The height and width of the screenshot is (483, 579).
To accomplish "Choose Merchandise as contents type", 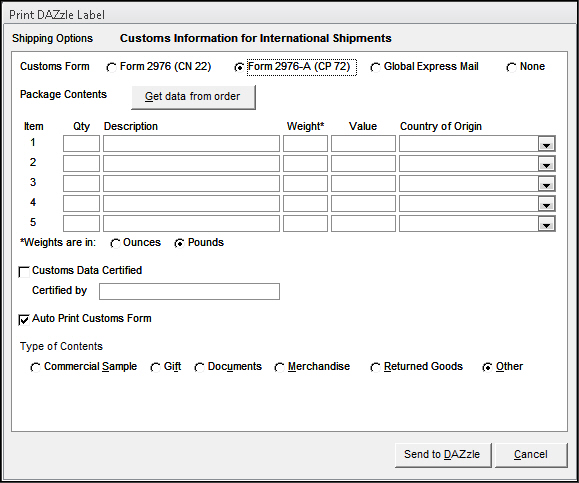I will pos(280,367).
